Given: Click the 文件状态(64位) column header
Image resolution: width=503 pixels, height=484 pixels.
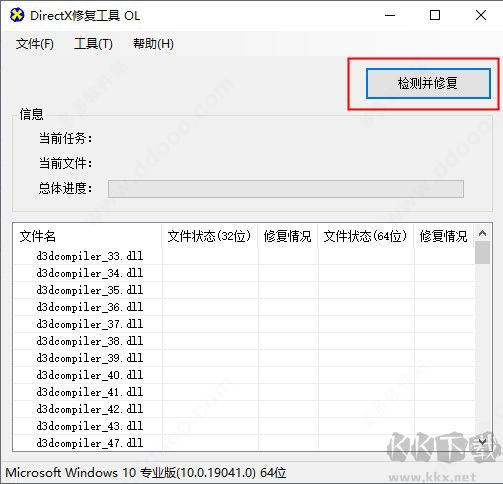Looking at the screenshot, I should click(366, 236).
